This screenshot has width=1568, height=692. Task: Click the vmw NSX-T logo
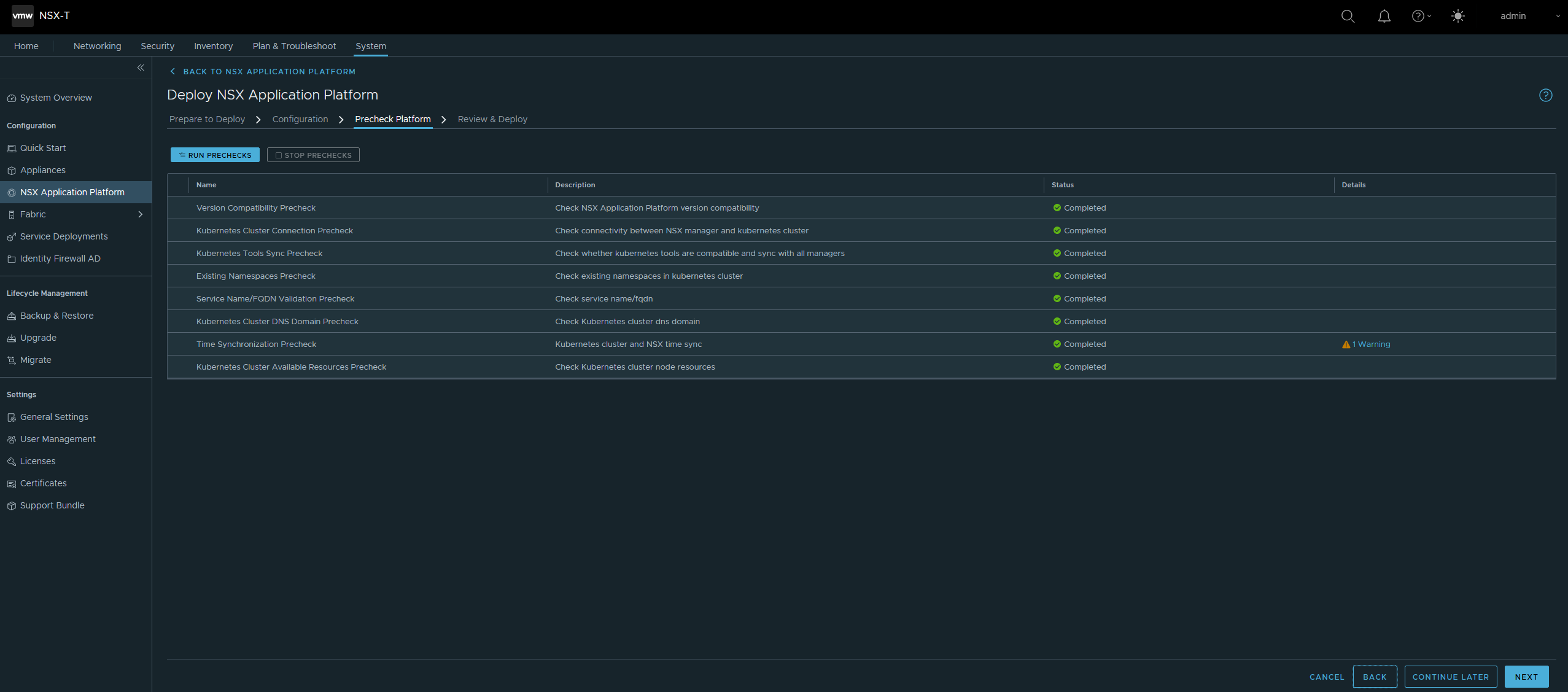(x=41, y=16)
